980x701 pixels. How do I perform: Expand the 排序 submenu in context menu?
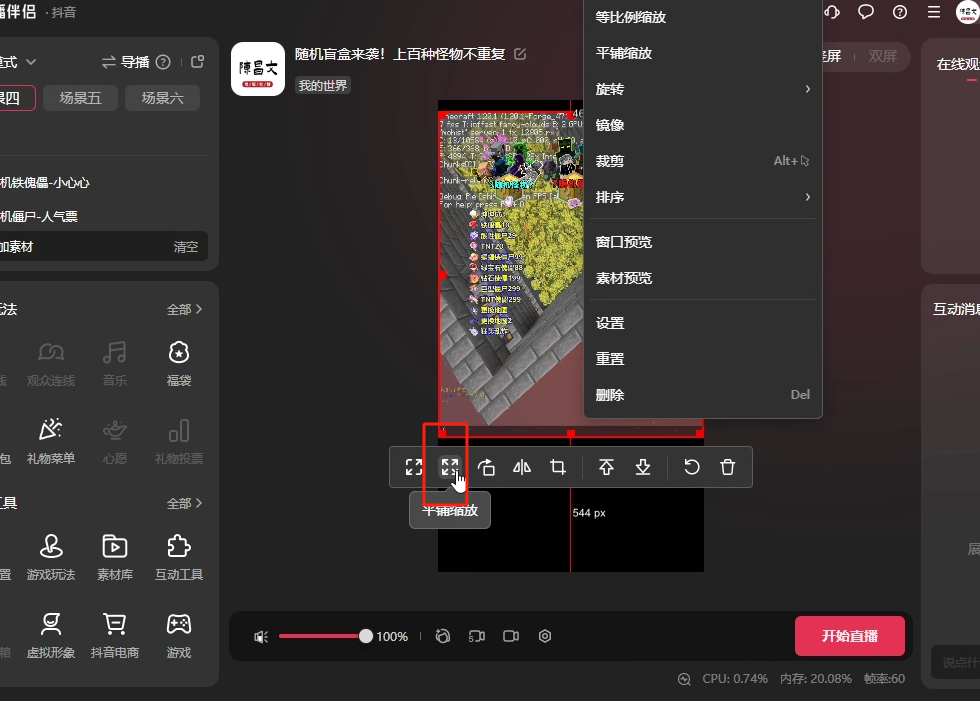(702, 197)
